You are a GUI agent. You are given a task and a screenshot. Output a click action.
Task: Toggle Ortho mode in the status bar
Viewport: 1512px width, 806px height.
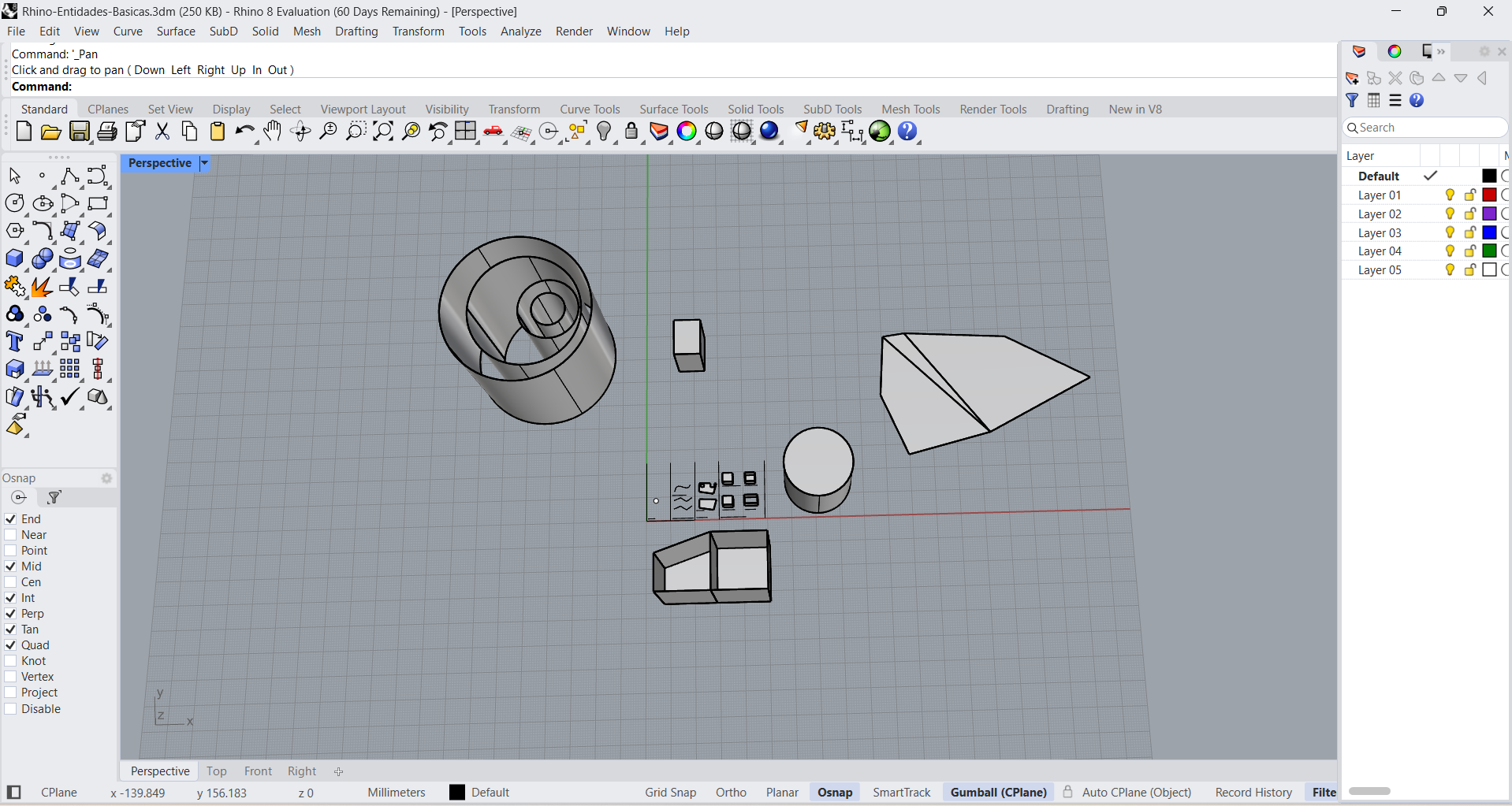pos(730,792)
